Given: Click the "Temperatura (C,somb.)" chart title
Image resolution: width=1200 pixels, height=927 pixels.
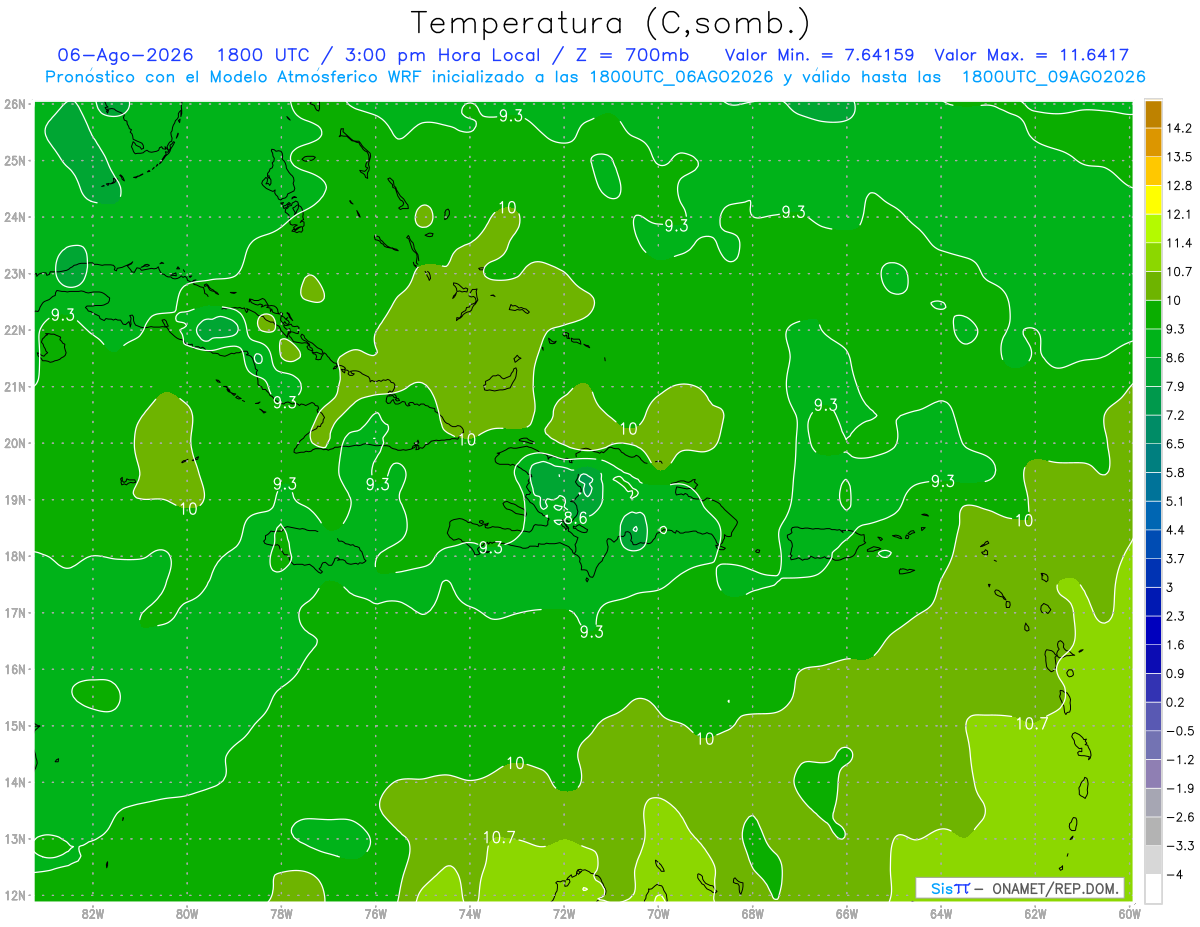Looking at the screenshot, I should coord(611,23).
